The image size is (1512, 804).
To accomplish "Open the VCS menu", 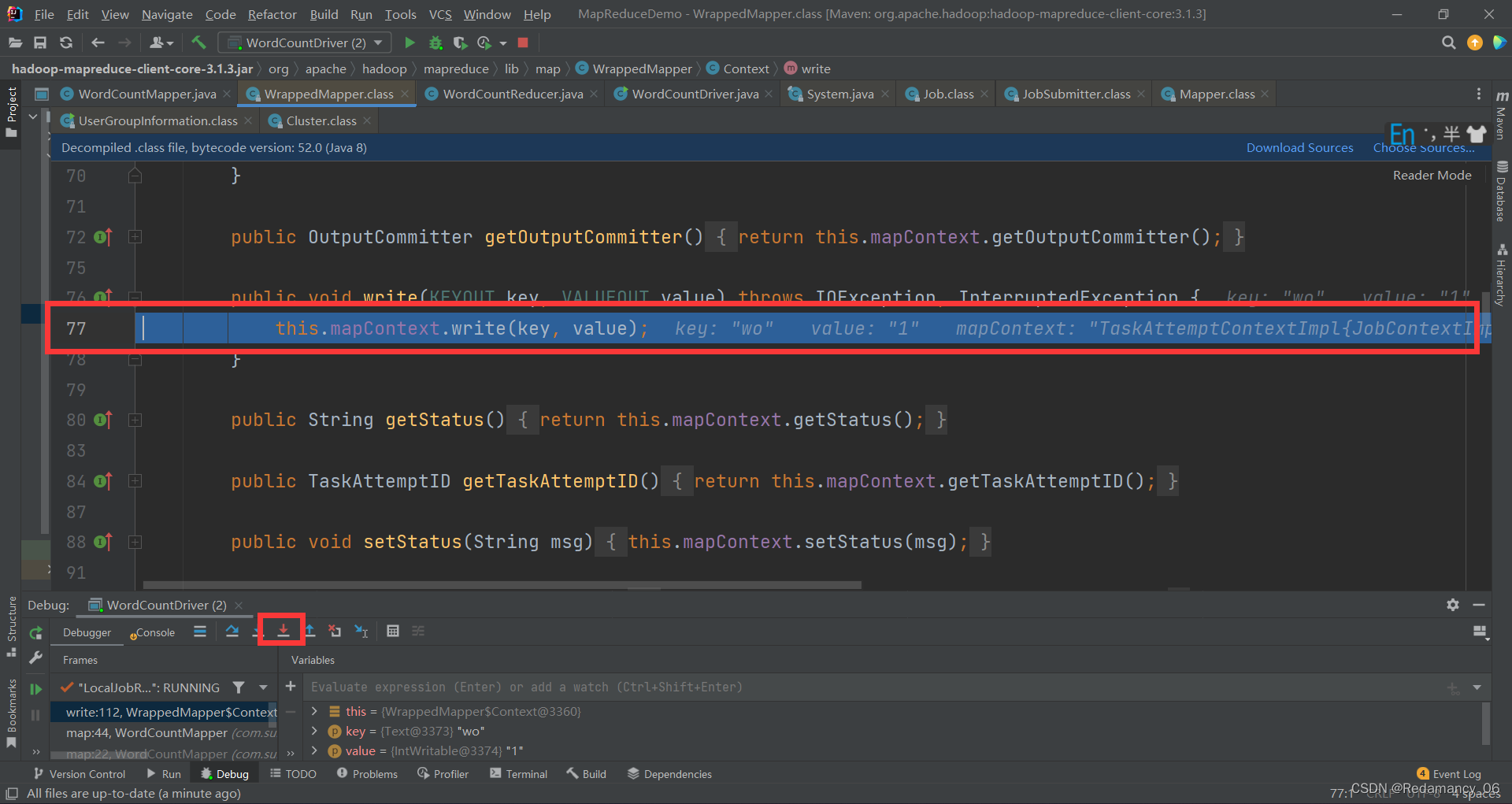I will (440, 14).
